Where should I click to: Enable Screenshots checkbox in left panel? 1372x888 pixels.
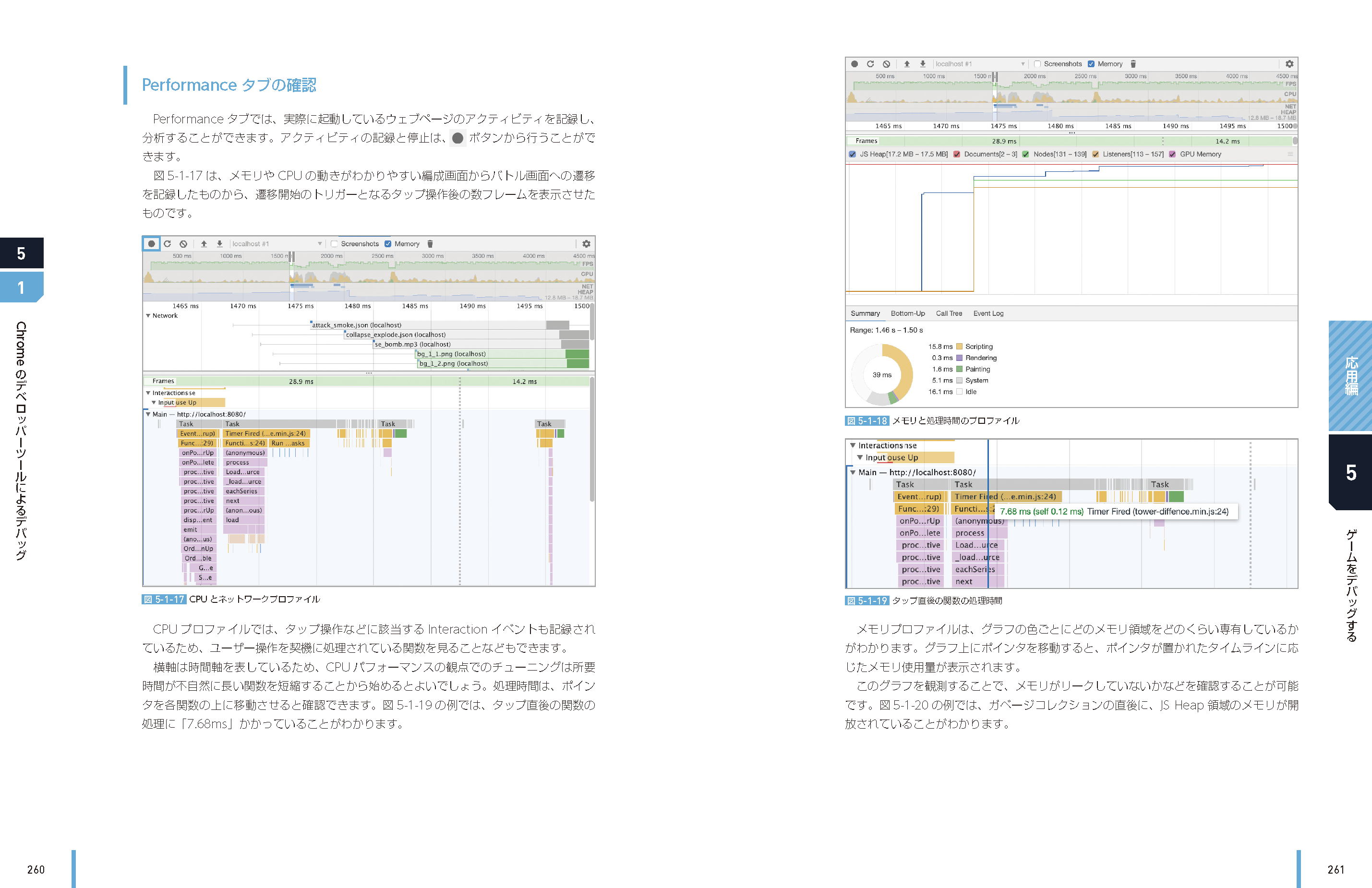pyautogui.click(x=334, y=244)
